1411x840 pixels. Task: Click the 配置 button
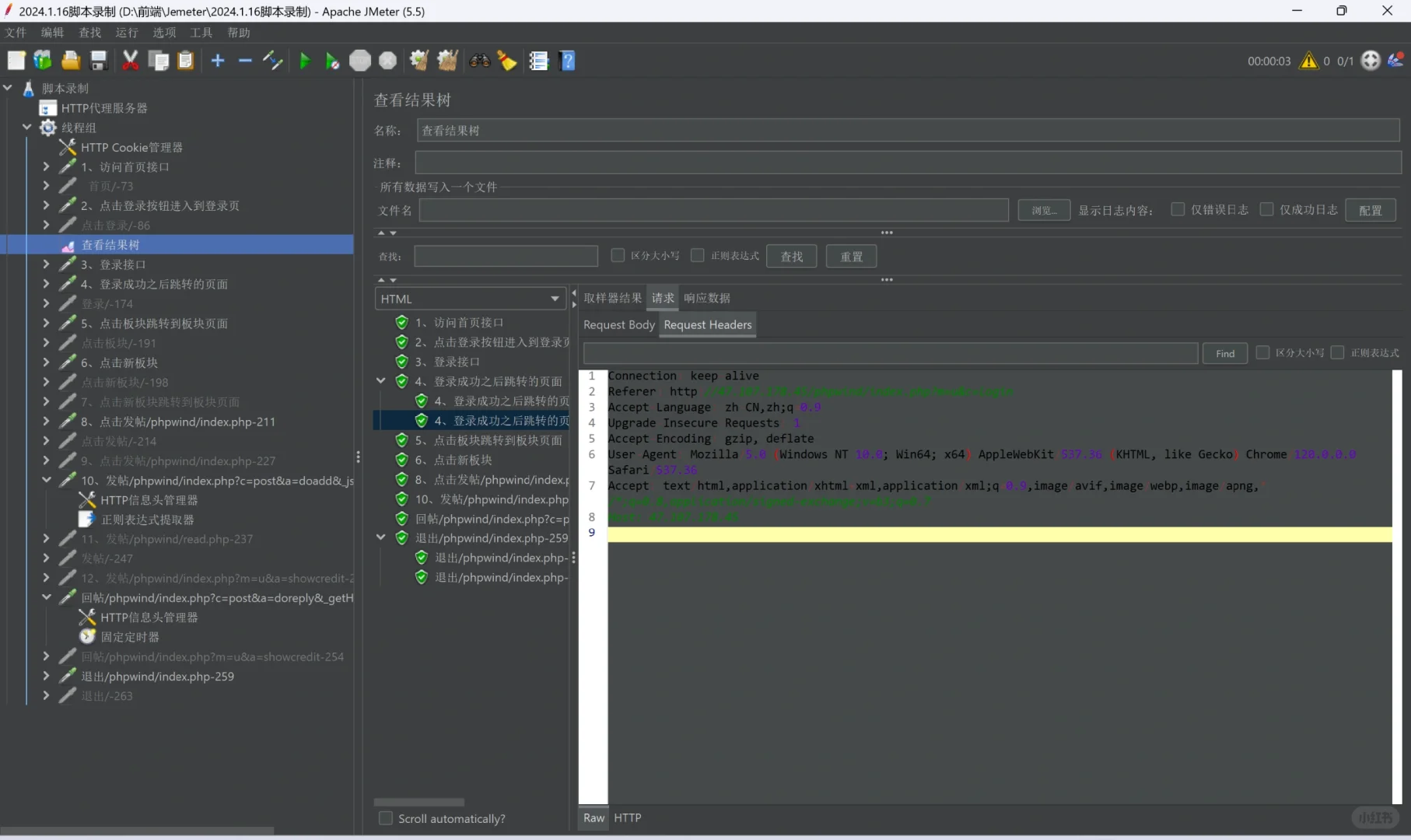1371,210
